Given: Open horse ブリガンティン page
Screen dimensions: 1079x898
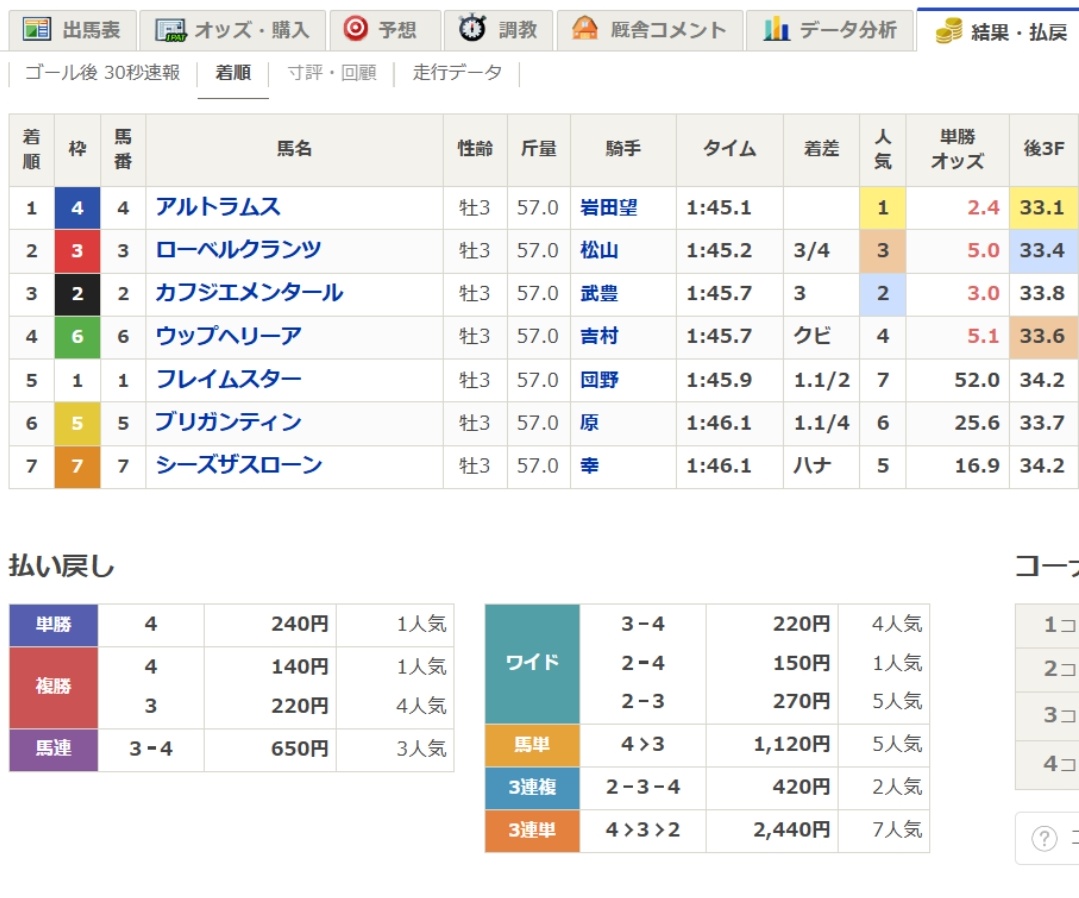Looking at the screenshot, I should [x=228, y=422].
